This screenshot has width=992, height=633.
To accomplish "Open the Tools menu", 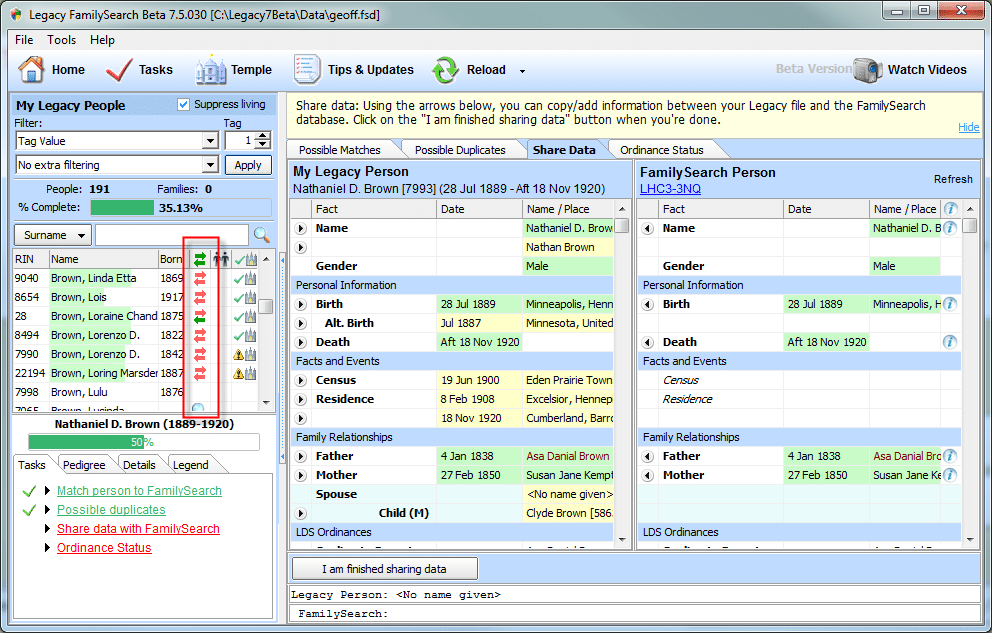I will click(x=61, y=40).
